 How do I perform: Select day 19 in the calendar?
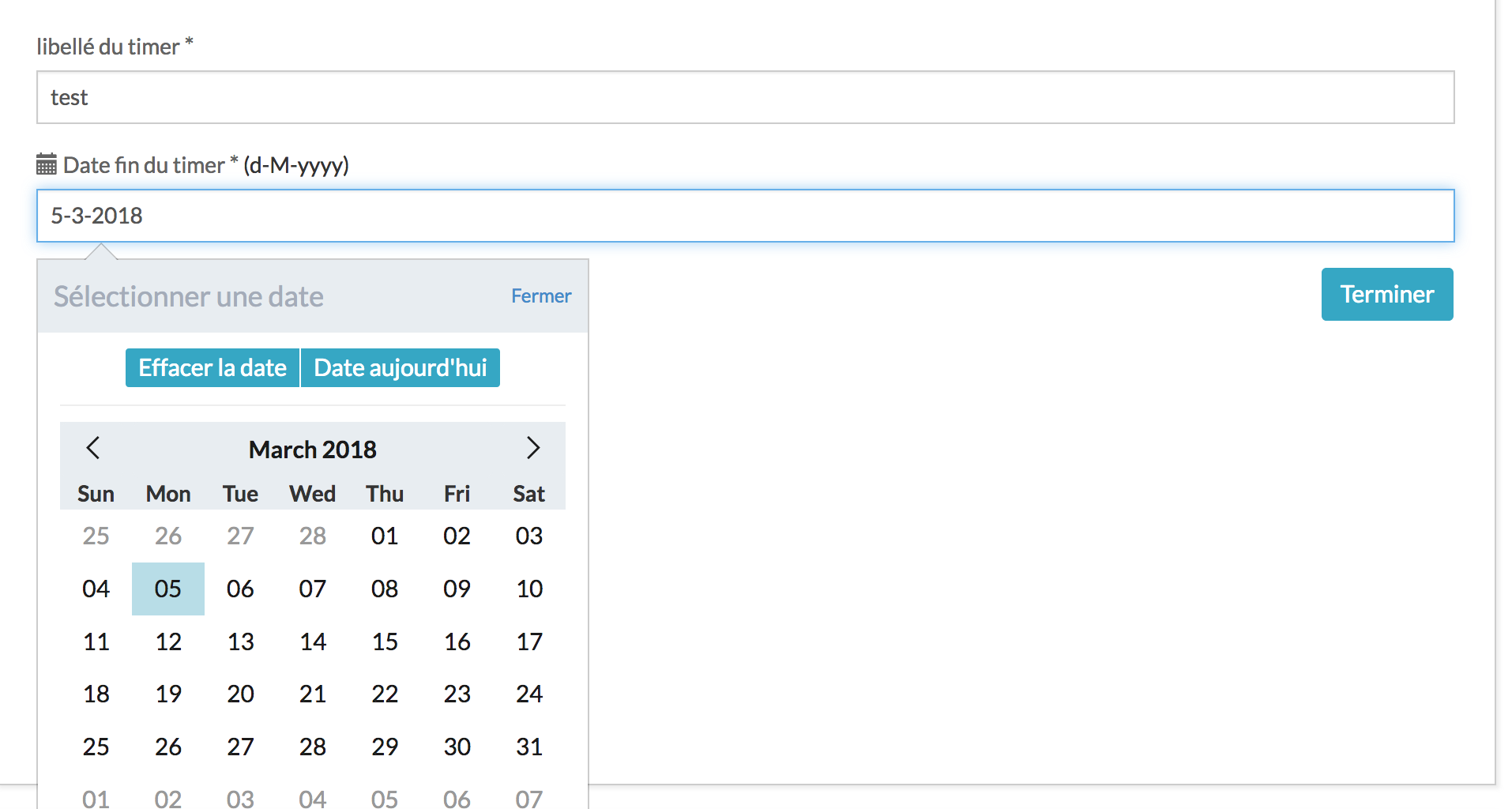(168, 694)
